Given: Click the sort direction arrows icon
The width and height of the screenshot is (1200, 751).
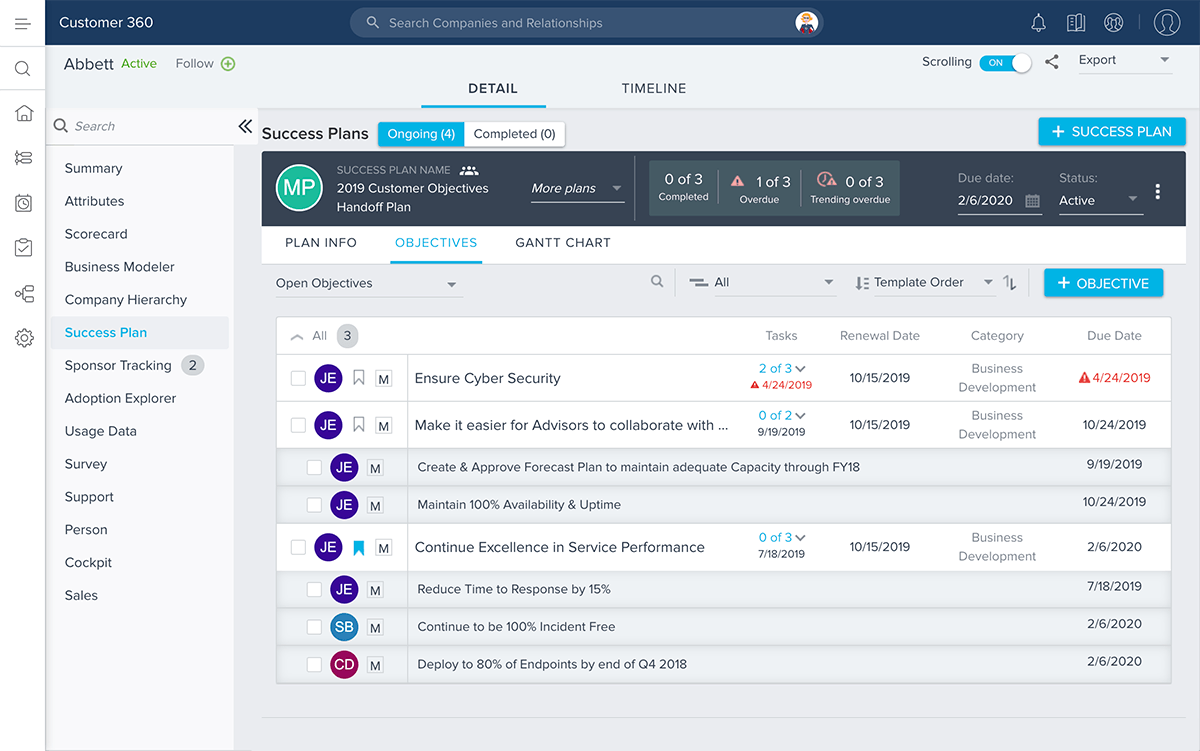Looking at the screenshot, I should coord(1010,283).
